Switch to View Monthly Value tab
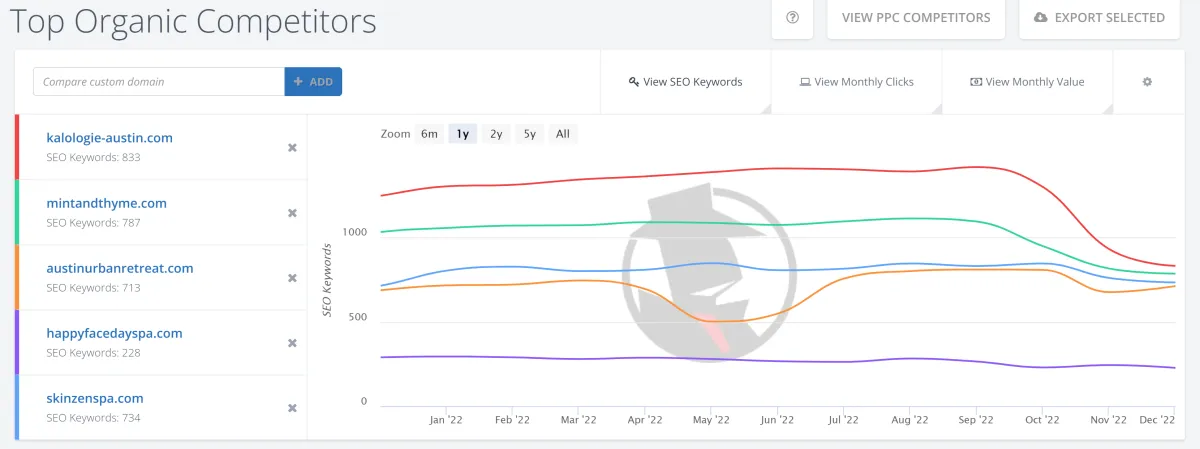Viewport: 1200px width, 449px height. [x=1027, y=82]
